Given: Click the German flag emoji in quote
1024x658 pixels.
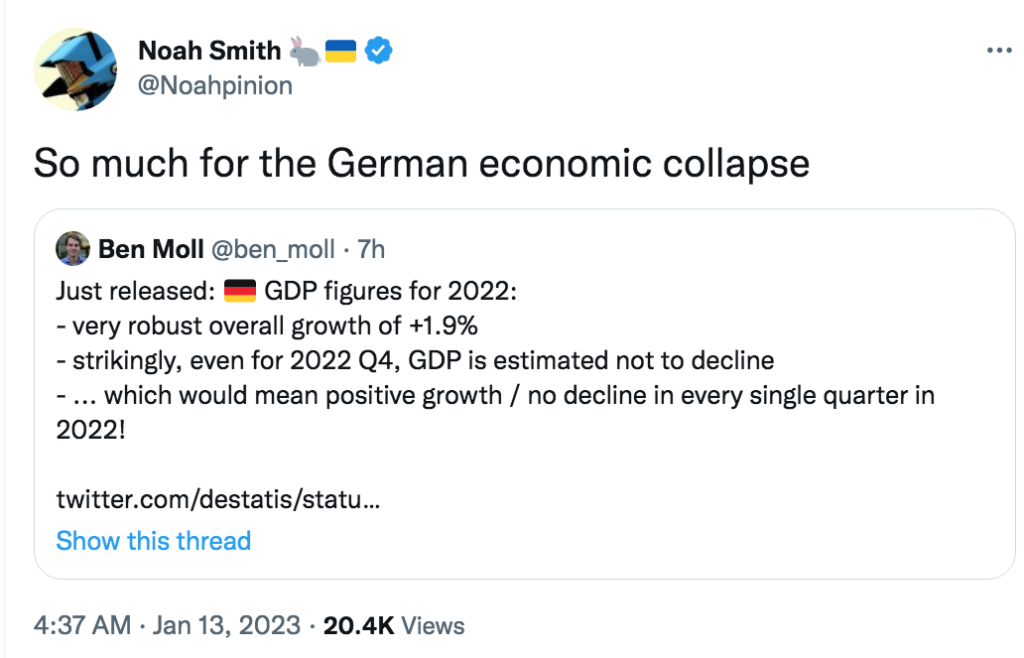Looking at the screenshot, I should click(x=240, y=290).
